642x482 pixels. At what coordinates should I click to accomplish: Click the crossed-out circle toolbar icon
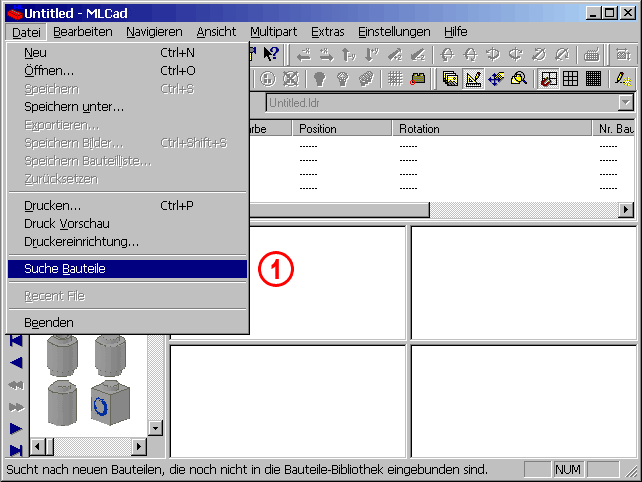coord(291,79)
